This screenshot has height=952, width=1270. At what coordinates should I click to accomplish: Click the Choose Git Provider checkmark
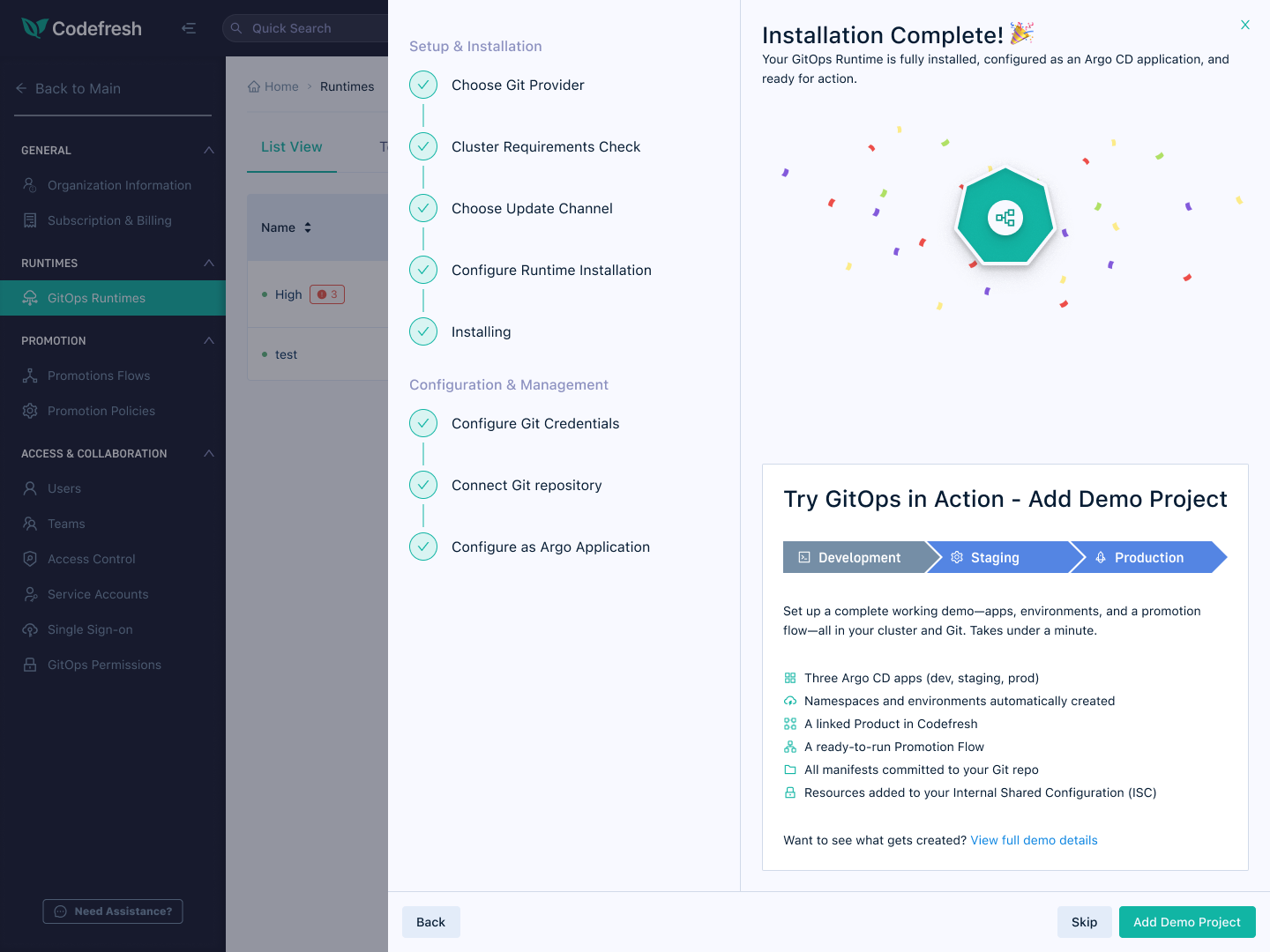click(423, 85)
